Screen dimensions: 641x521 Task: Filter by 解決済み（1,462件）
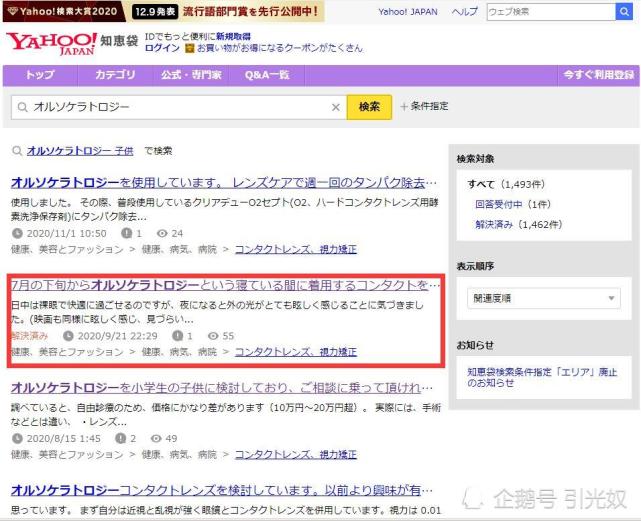click(519, 225)
